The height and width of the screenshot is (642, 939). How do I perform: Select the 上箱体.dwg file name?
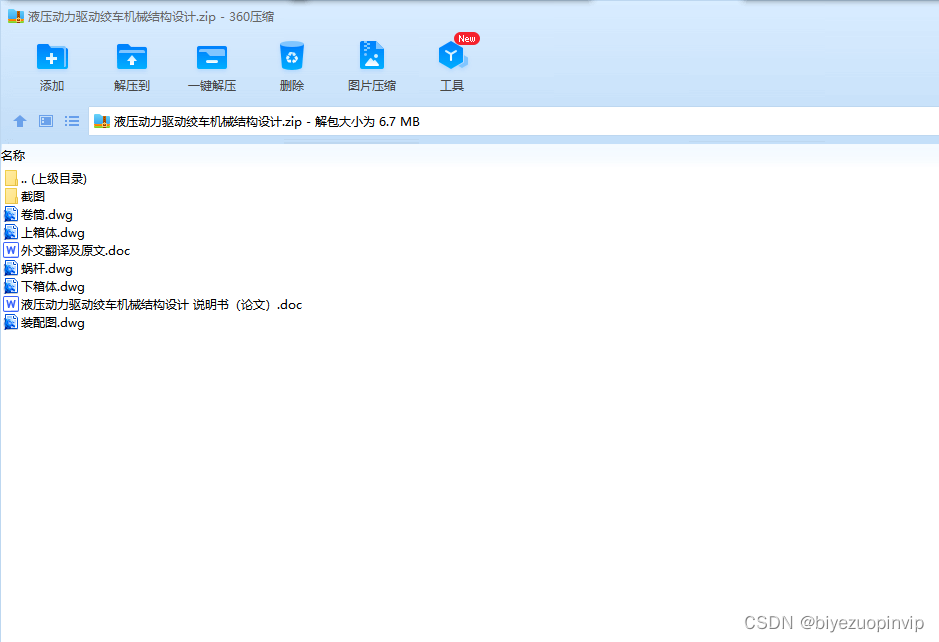(x=53, y=232)
